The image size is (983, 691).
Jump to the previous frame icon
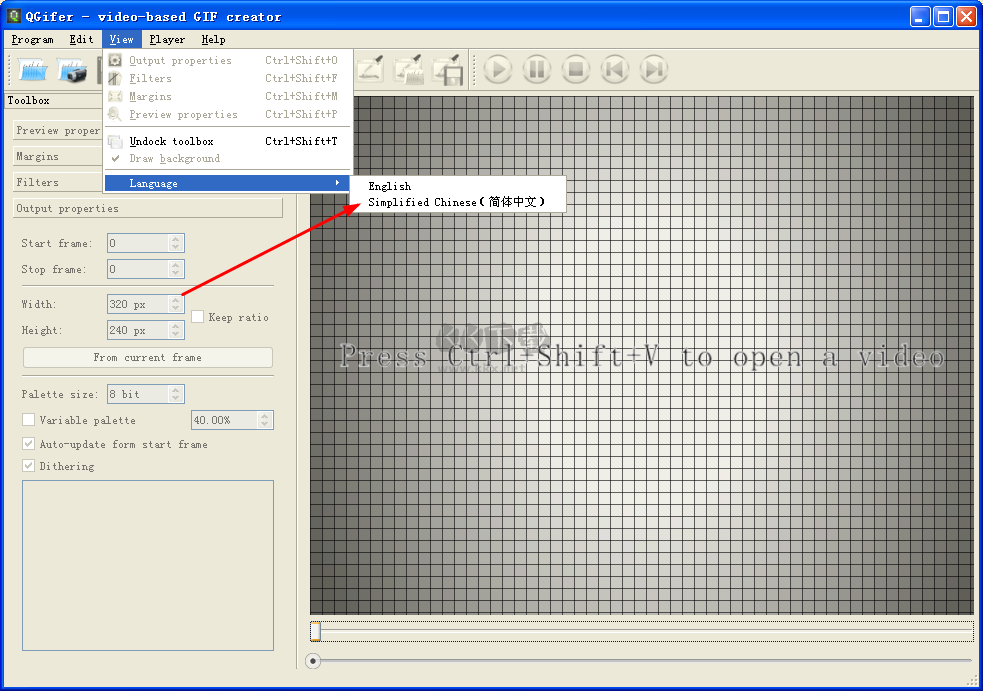tap(614, 69)
